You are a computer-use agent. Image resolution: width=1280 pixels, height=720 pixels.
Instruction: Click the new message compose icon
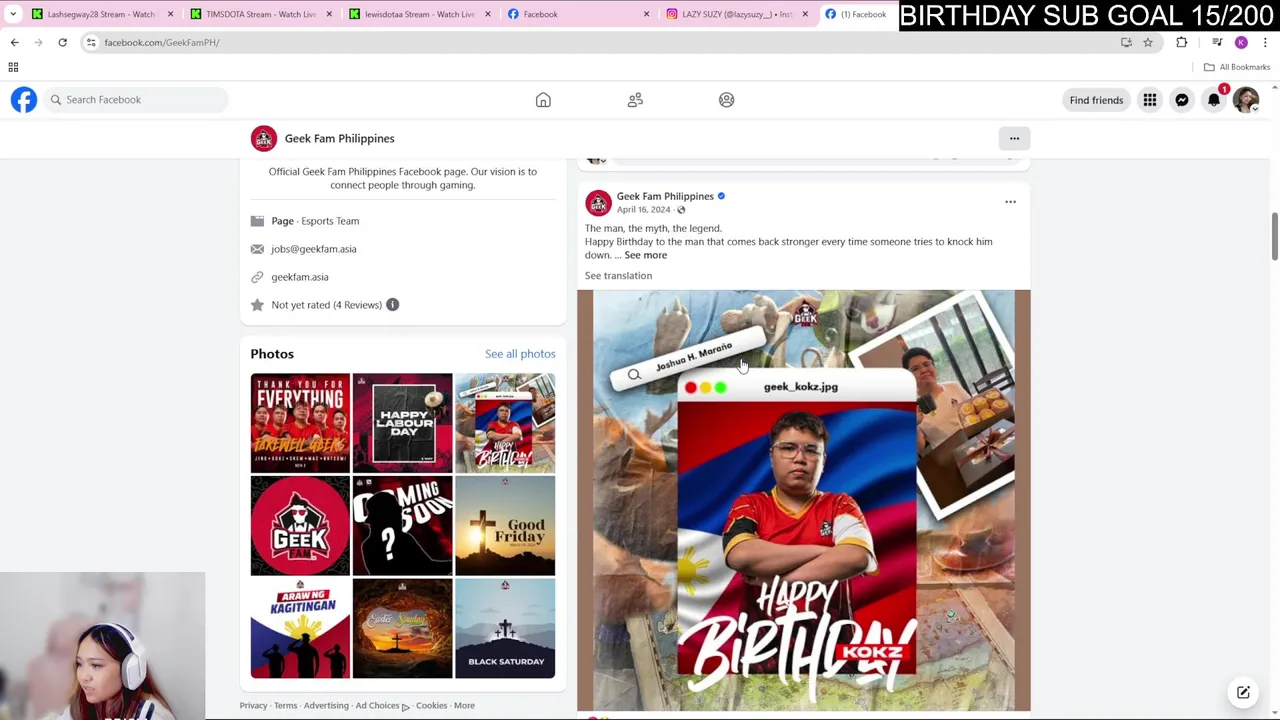(x=1243, y=692)
